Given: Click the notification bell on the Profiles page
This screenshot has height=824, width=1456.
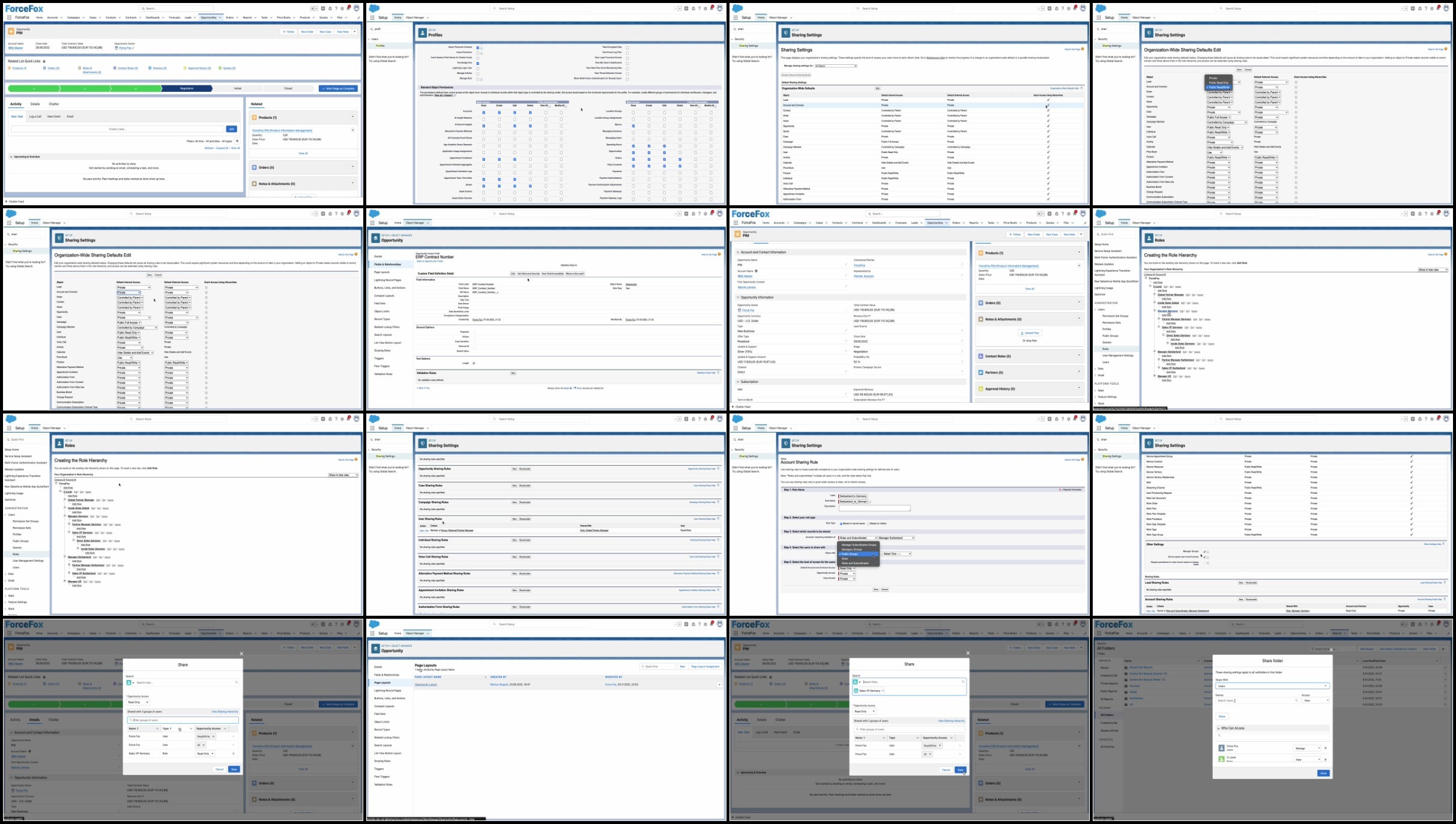Looking at the screenshot, I should point(711,8).
